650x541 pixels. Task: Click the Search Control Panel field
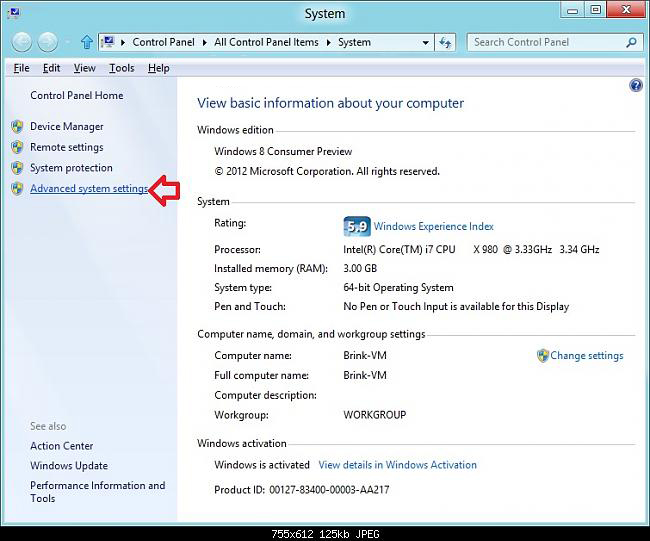[555, 42]
